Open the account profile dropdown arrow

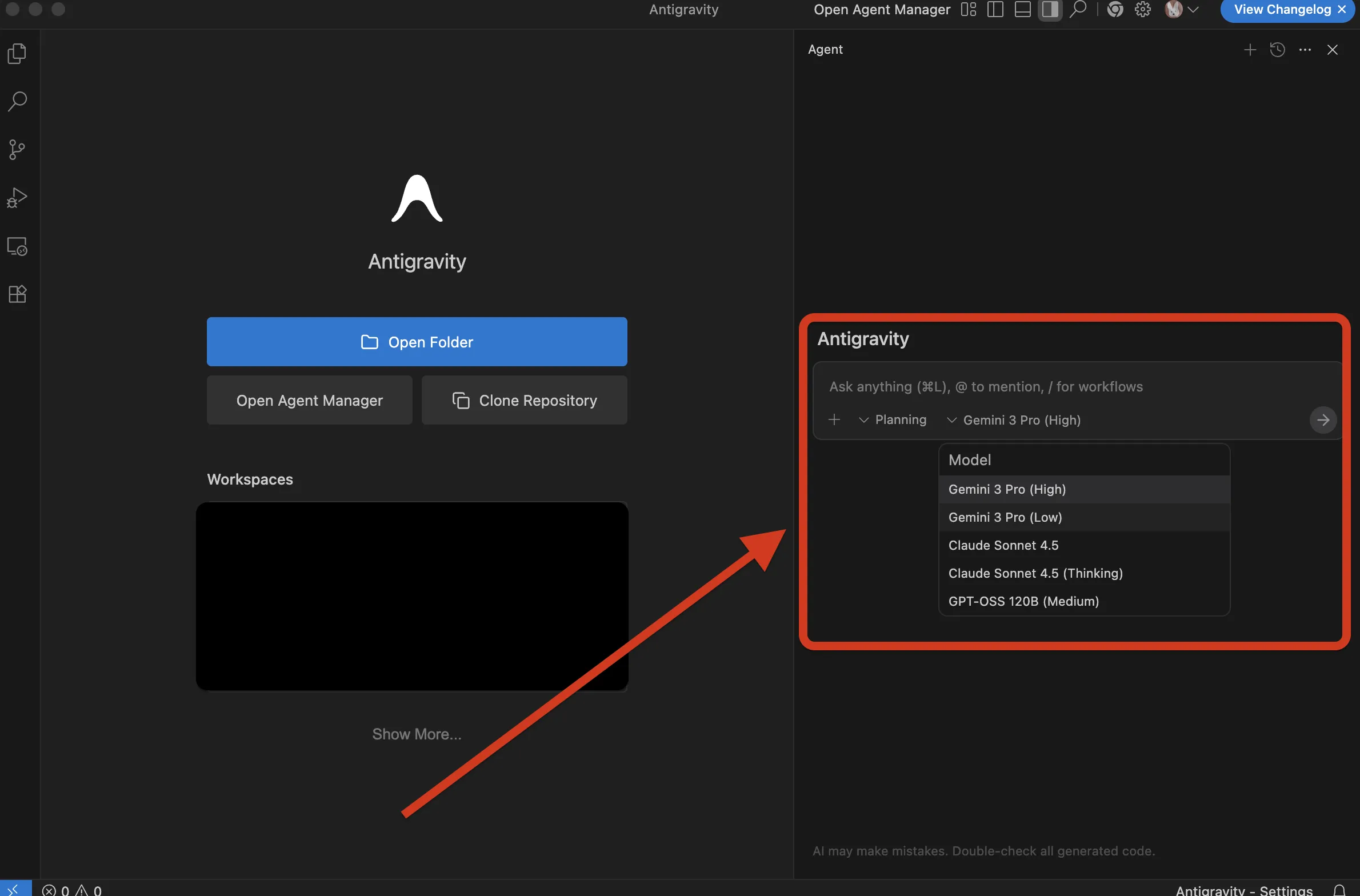click(1193, 10)
